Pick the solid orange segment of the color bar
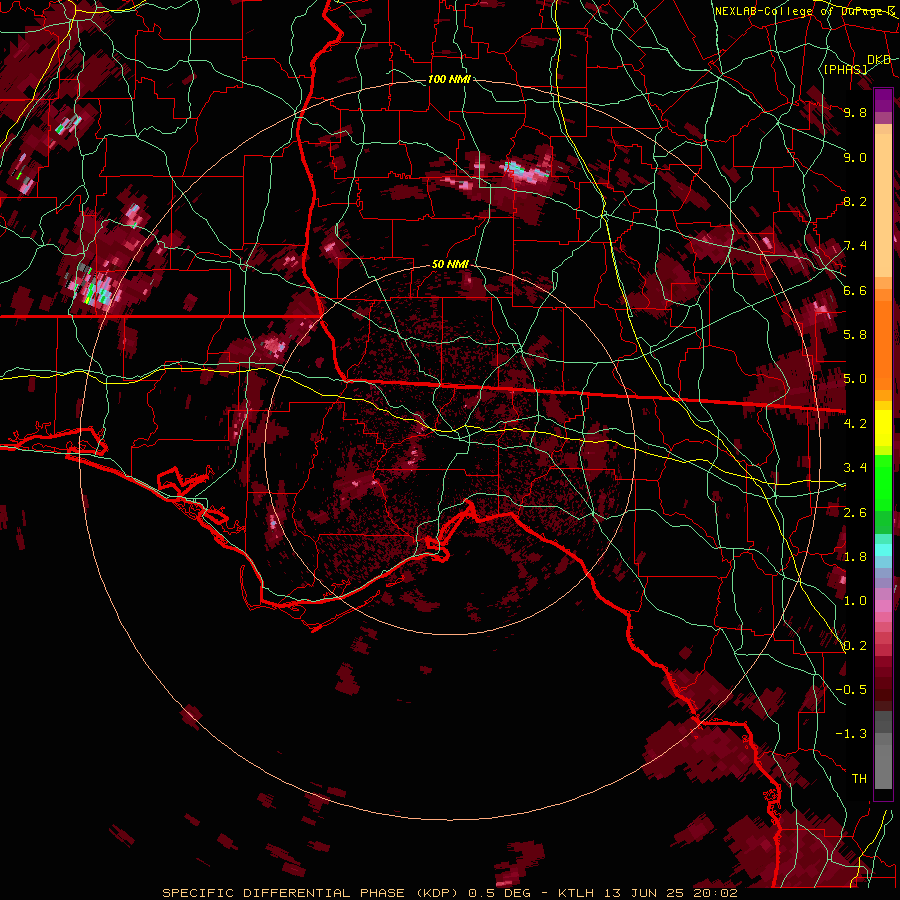The image size is (900, 900). [x=883, y=344]
